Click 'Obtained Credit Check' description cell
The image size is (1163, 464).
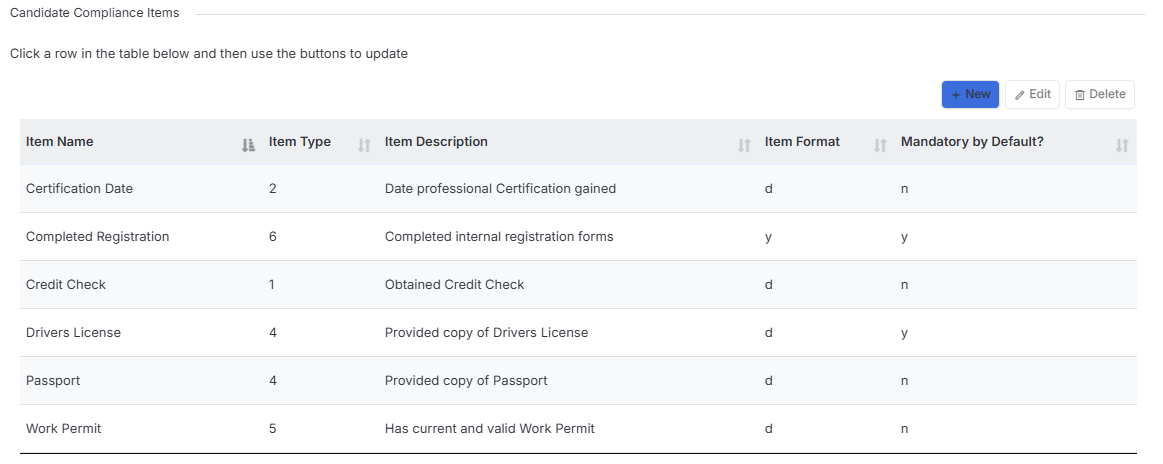454,285
